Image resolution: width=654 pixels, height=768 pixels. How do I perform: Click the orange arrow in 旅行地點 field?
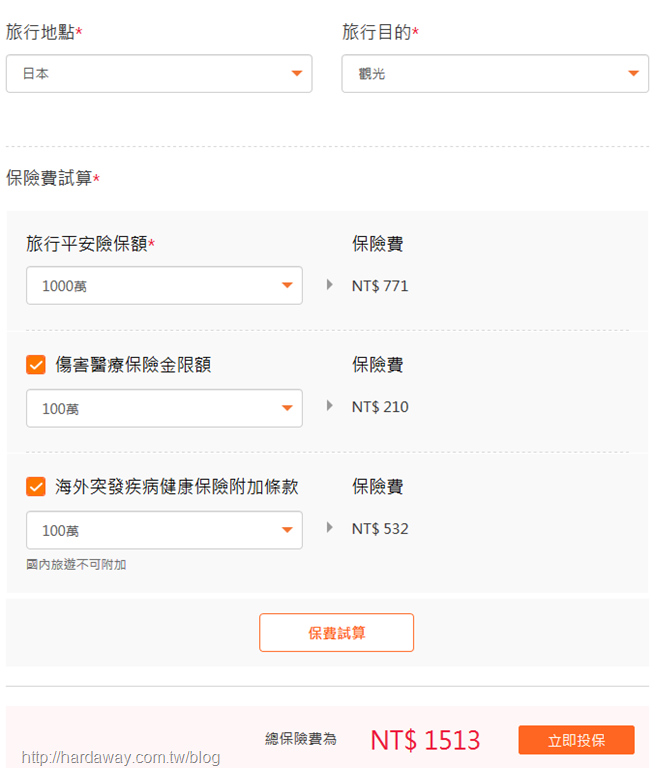pyautogui.click(x=296, y=73)
